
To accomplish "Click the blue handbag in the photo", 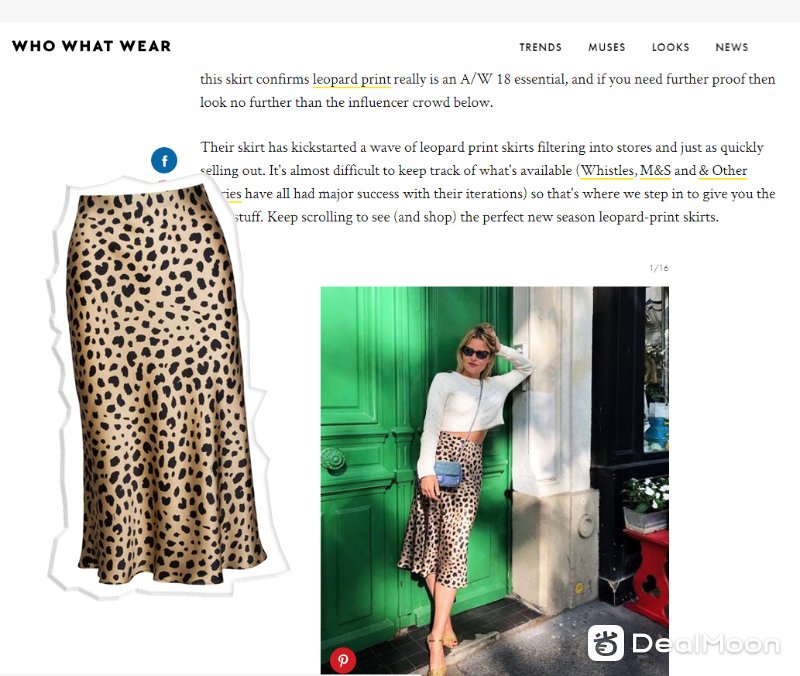I will (x=448, y=473).
